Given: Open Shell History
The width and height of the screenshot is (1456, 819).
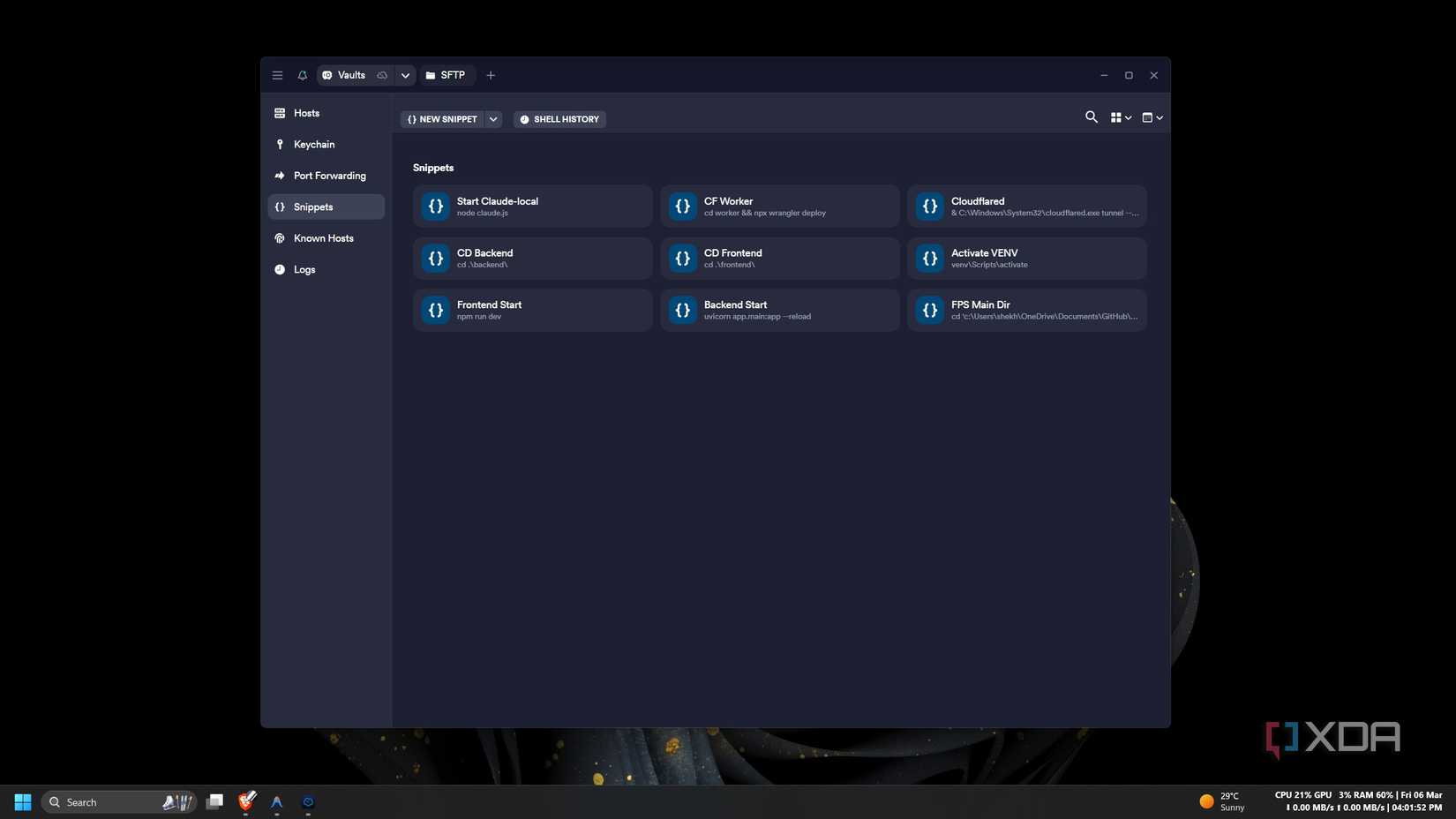Looking at the screenshot, I should [x=559, y=118].
